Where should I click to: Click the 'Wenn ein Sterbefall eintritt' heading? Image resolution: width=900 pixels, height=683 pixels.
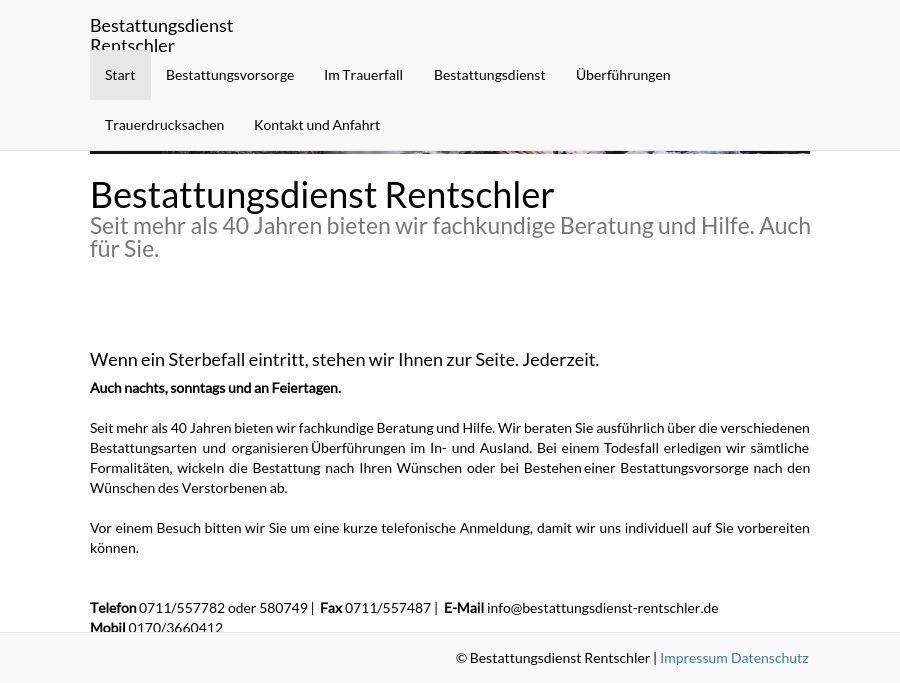(x=344, y=360)
